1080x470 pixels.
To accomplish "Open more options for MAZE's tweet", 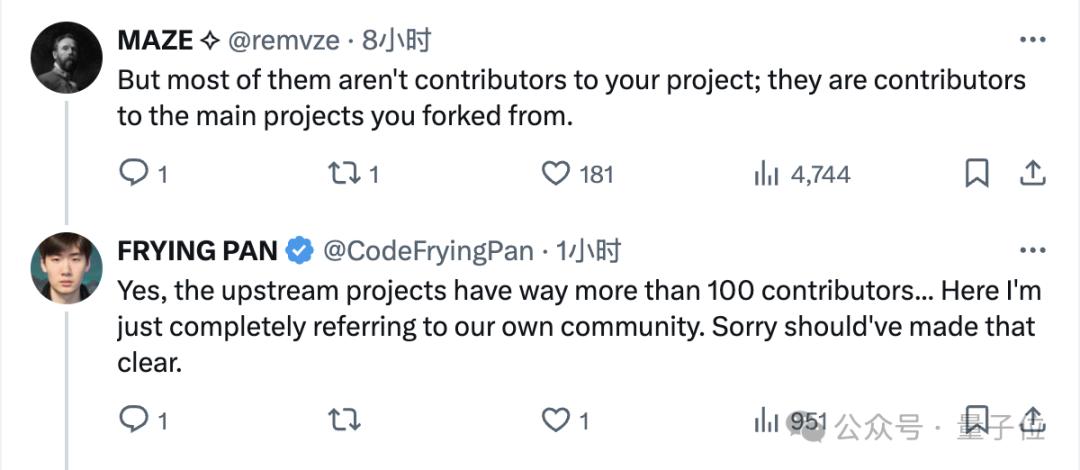I will coord(1032,40).
